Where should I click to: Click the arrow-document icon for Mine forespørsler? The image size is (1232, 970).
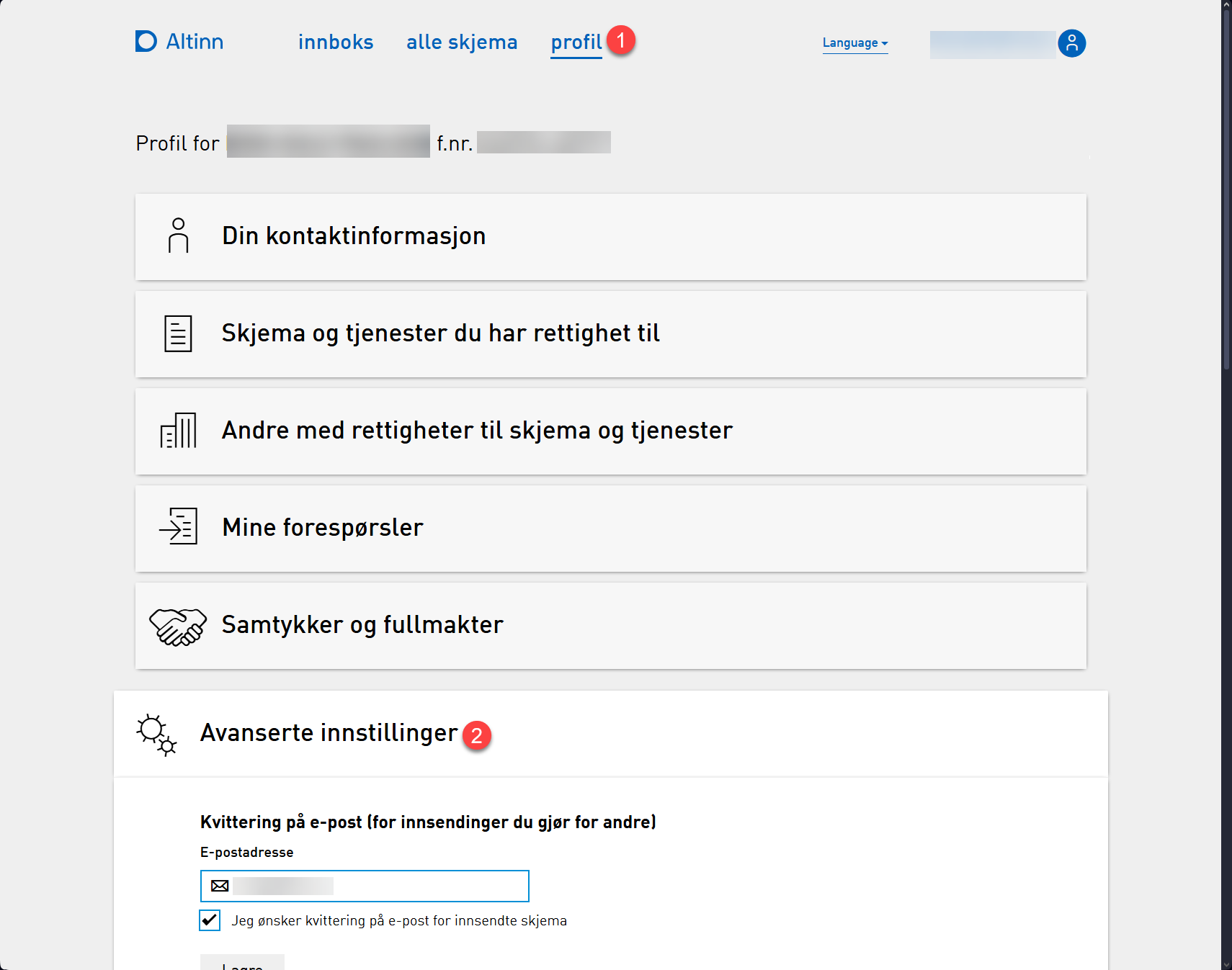[x=178, y=526]
